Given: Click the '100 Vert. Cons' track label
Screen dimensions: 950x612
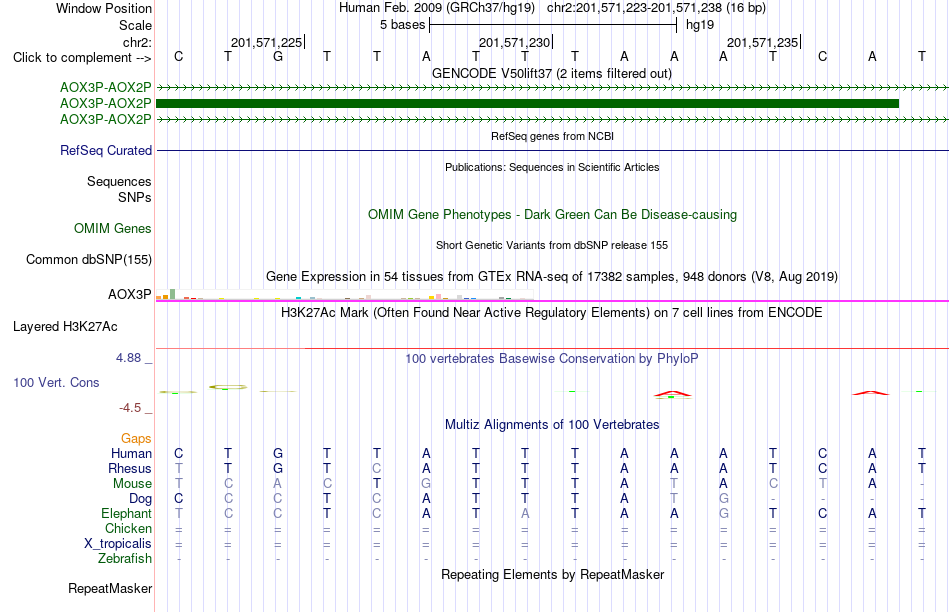Looking at the screenshot, I should 56,382.
